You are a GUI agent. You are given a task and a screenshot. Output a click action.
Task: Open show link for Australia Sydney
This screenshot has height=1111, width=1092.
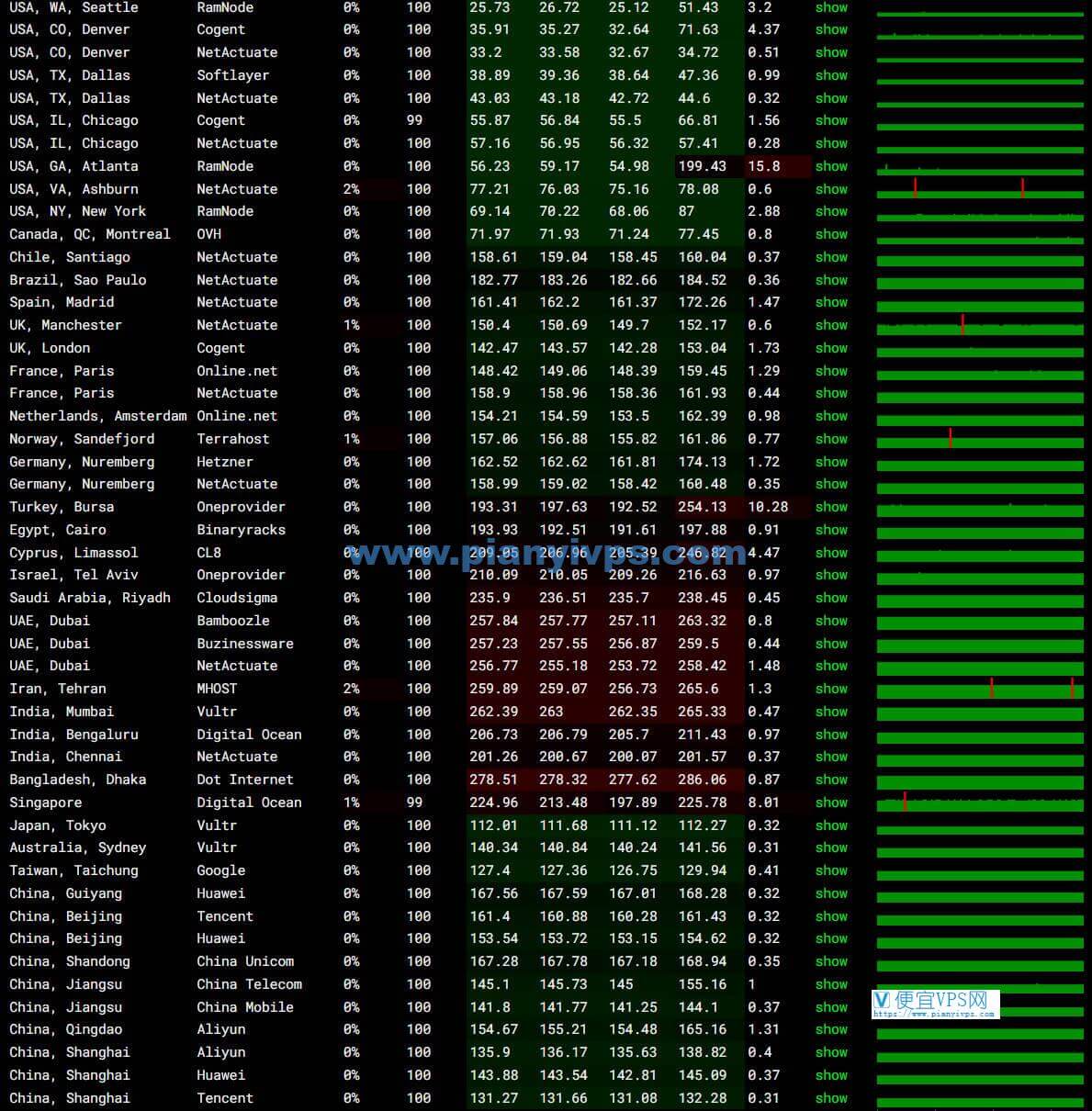tap(831, 847)
